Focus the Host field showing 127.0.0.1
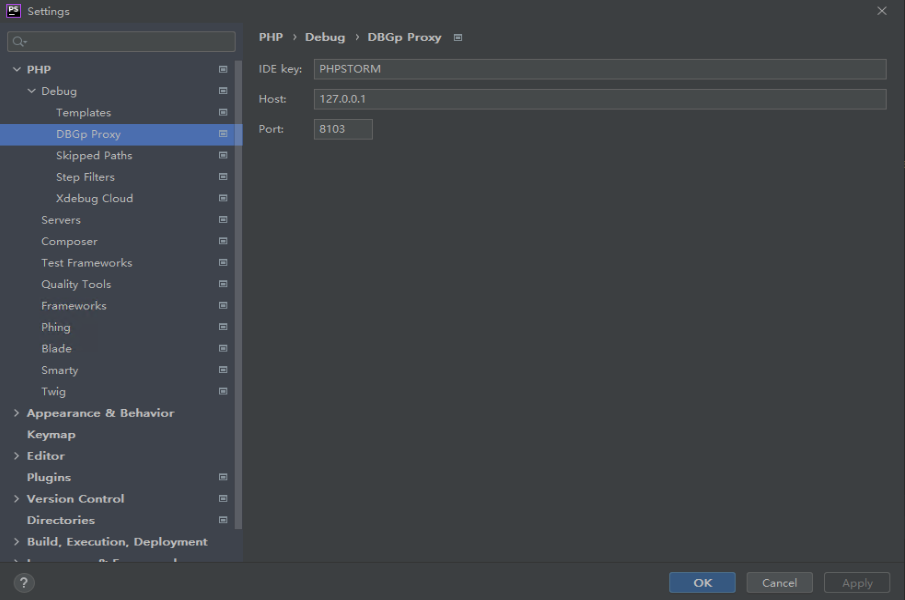Image resolution: width=905 pixels, height=600 pixels. (x=600, y=99)
